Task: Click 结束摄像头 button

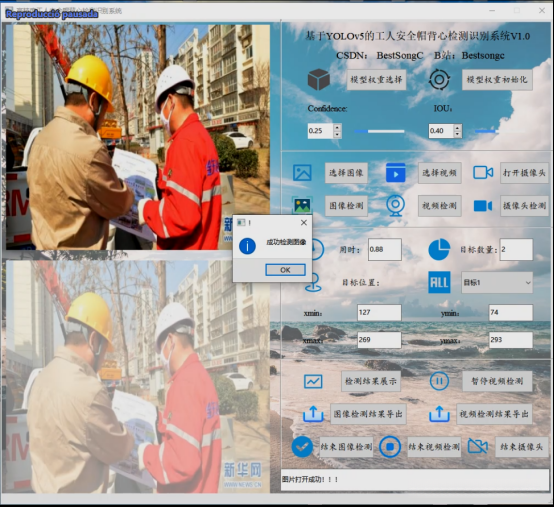Action: pyautogui.click(x=522, y=447)
